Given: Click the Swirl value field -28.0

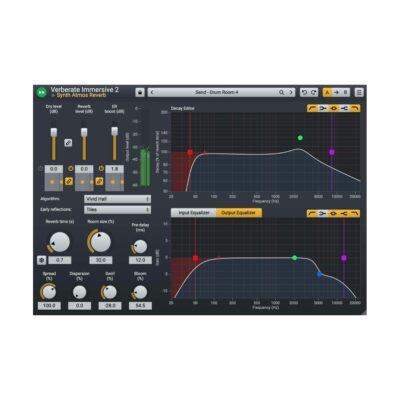Looking at the screenshot, I should pos(110,305).
